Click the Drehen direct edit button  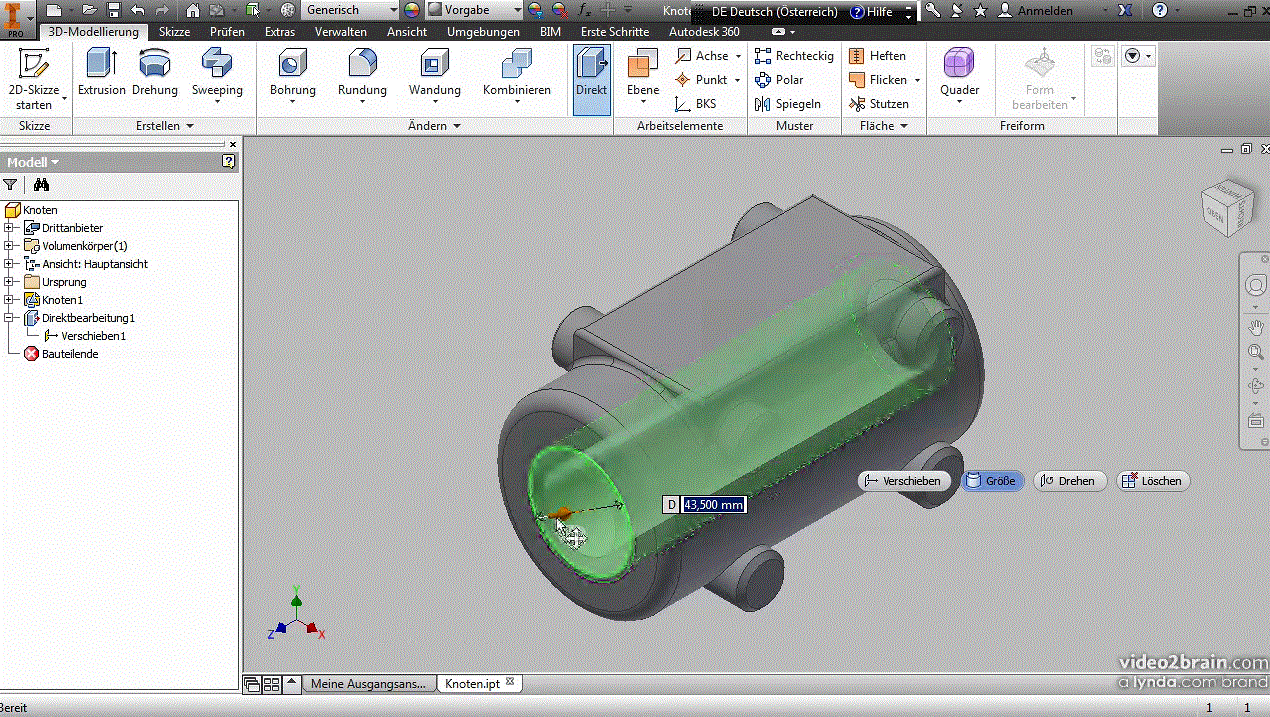click(x=1070, y=481)
